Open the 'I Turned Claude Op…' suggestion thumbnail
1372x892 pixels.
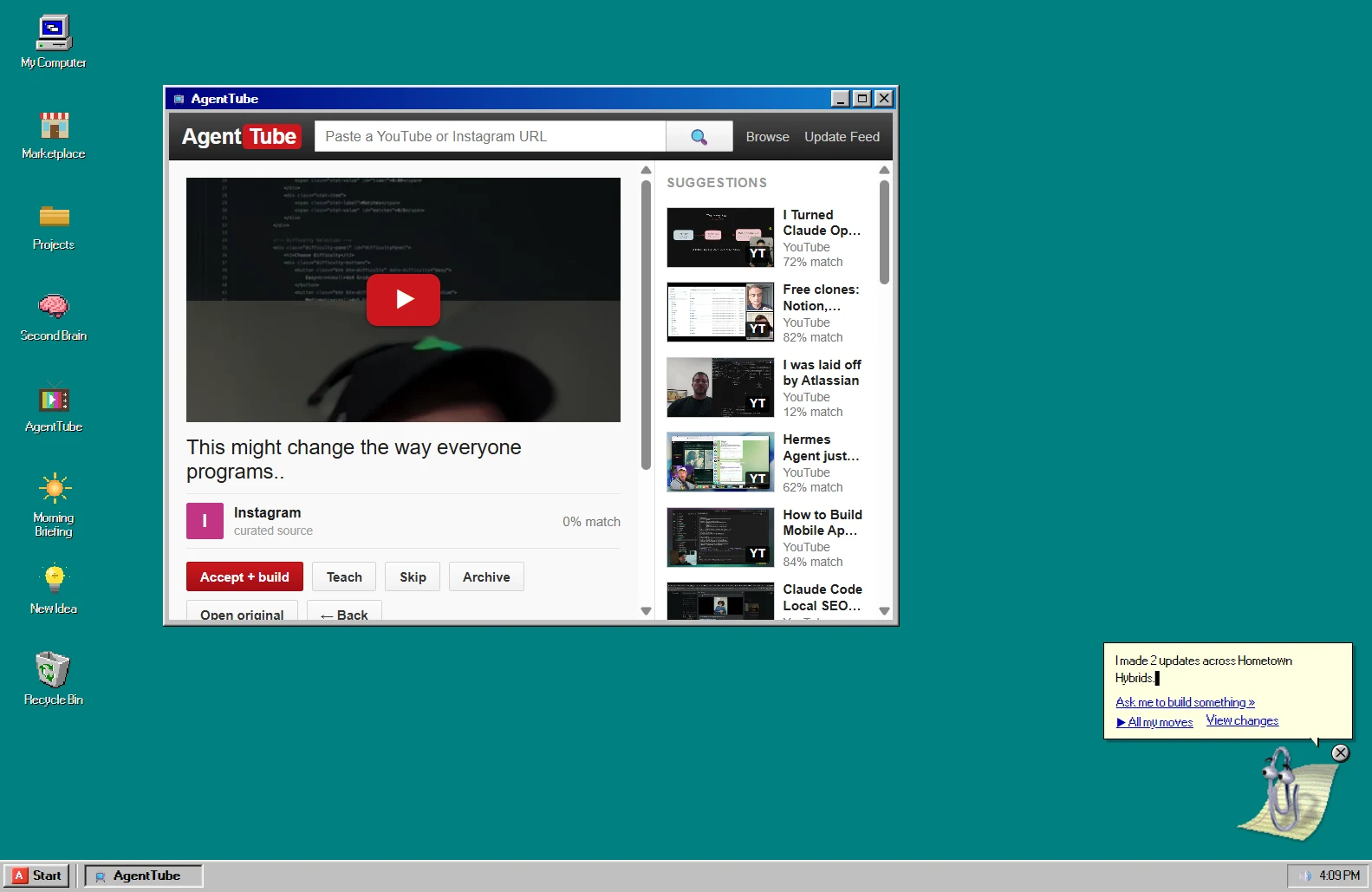coord(720,238)
